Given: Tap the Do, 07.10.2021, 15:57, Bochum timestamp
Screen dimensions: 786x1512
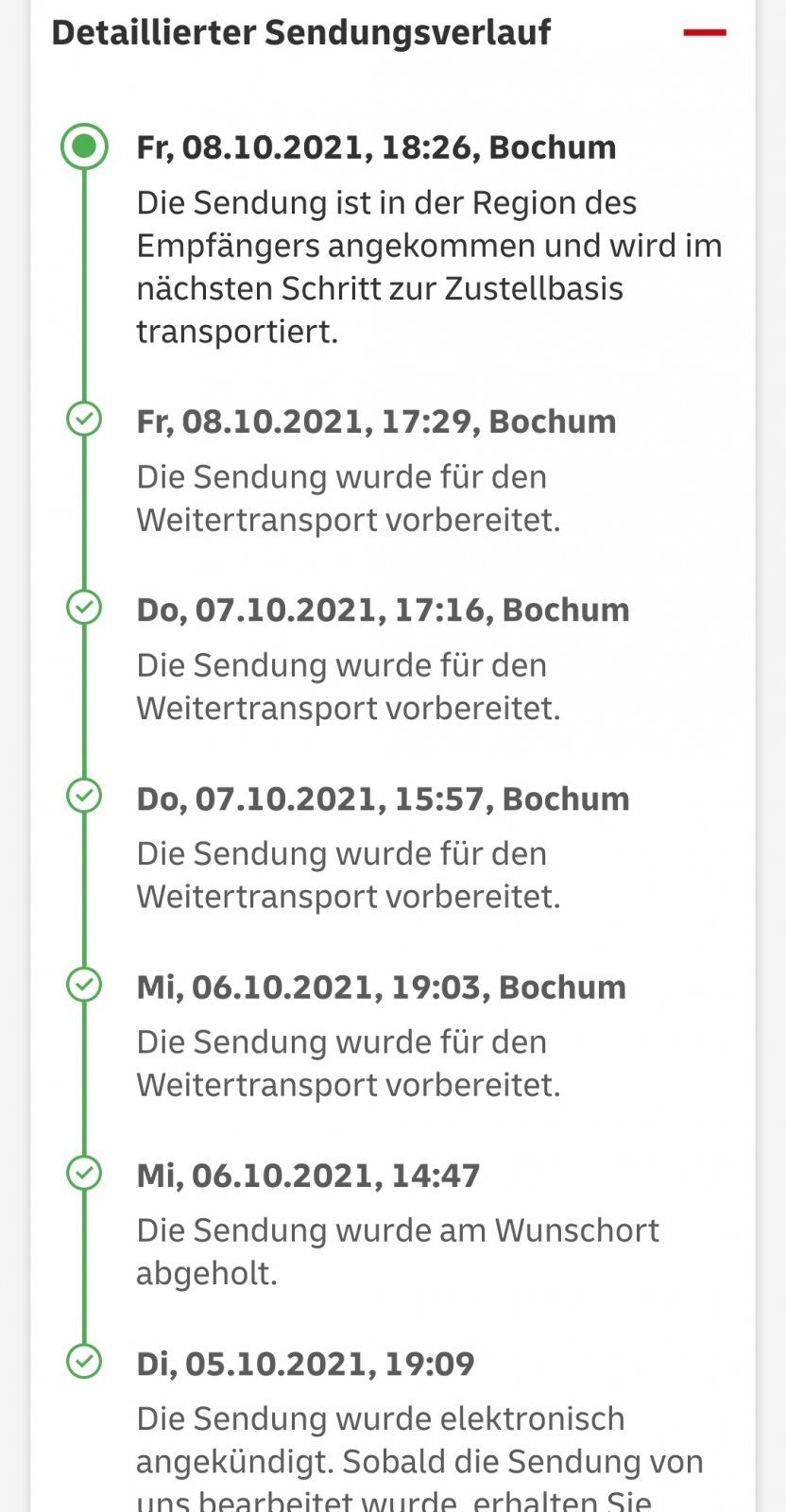Looking at the screenshot, I should [383, 799].
